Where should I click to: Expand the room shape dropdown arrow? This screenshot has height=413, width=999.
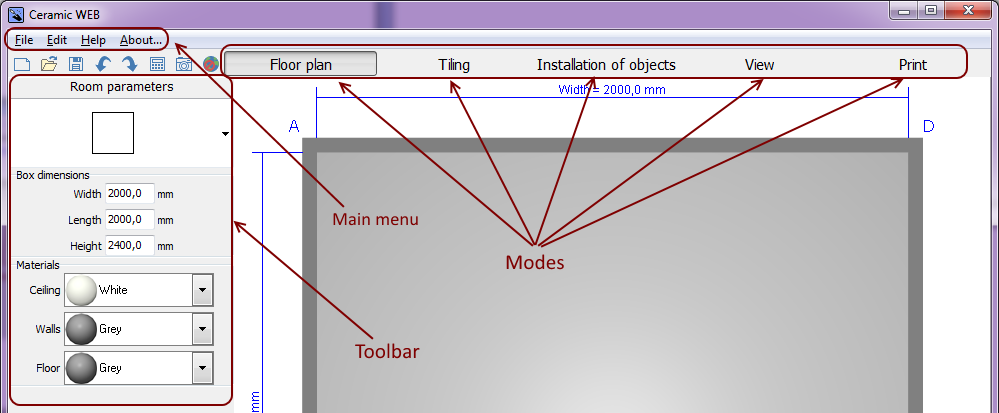(225, 133)
